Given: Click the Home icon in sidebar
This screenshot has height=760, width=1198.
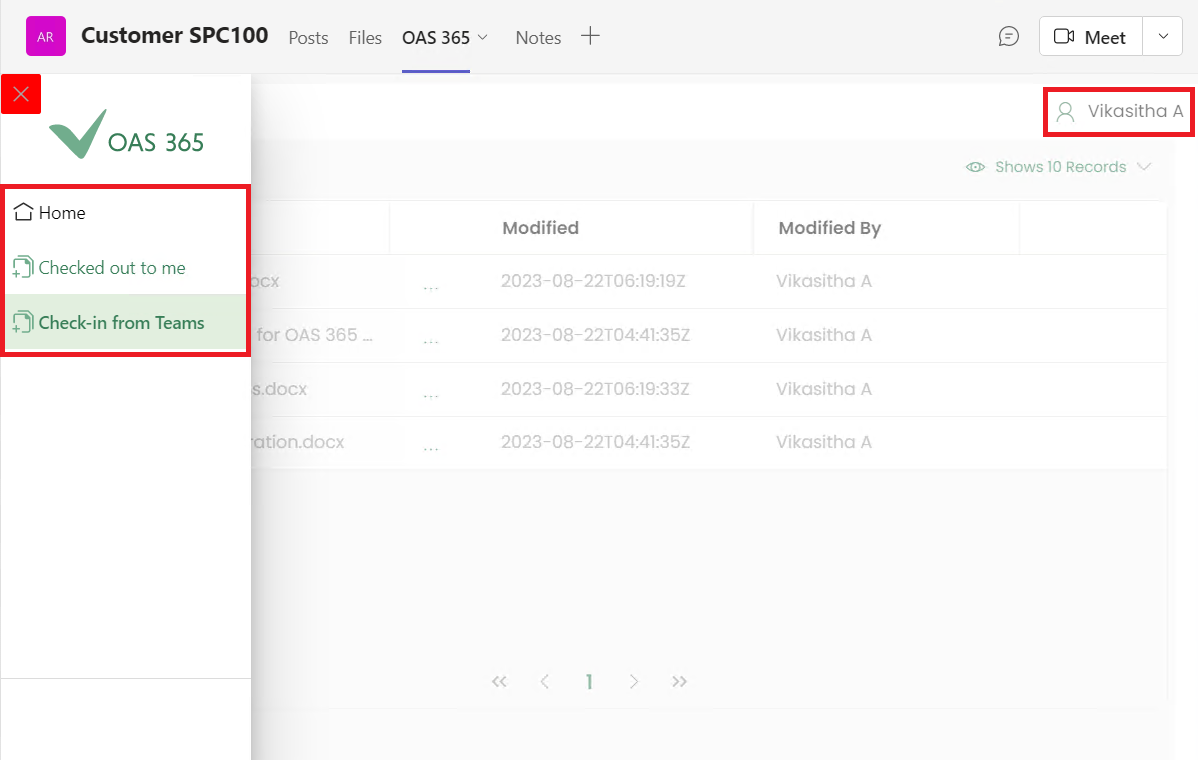Looking at the screenshot, I should [x=23, y=212].
